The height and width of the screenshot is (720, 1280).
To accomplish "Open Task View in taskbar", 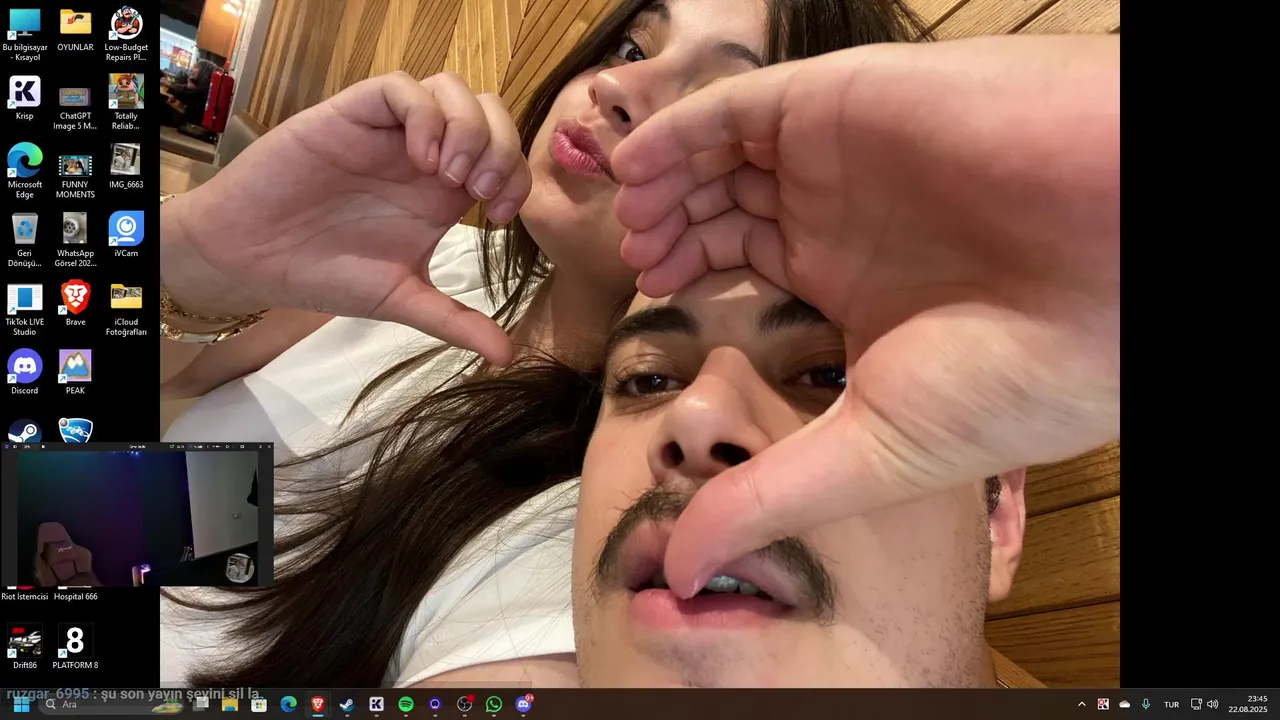I will (200, 704).
